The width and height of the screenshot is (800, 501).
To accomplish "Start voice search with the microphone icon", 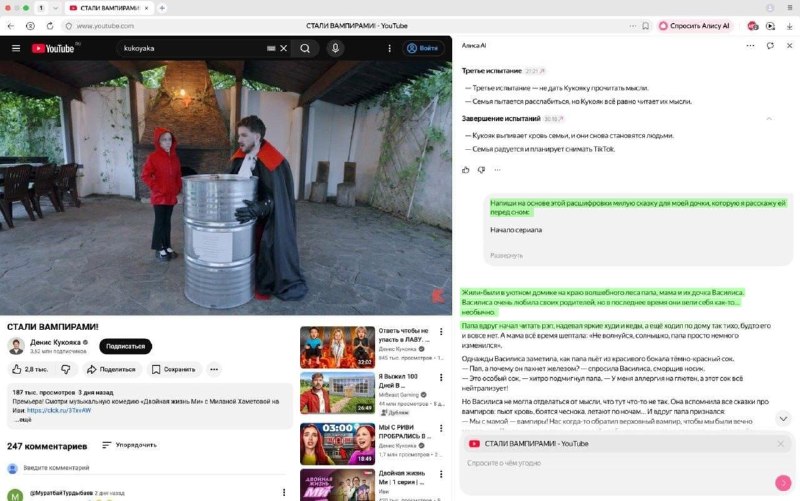I will tap(335, 48).
